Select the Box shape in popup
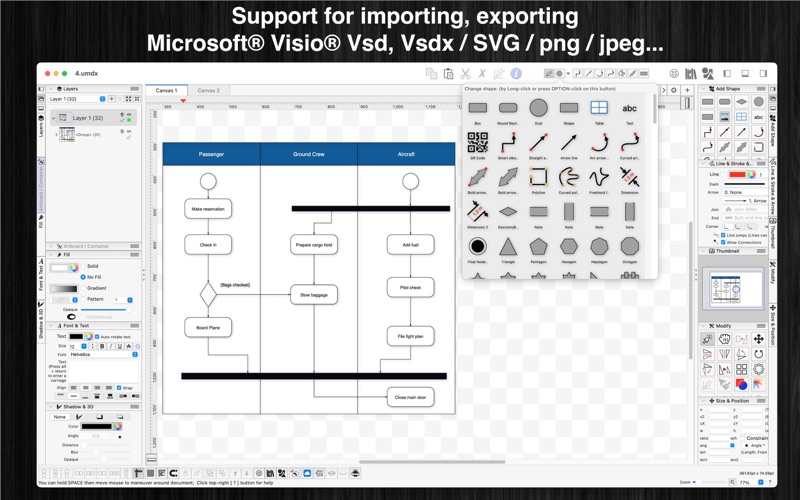800x500 pixels. 478,108
